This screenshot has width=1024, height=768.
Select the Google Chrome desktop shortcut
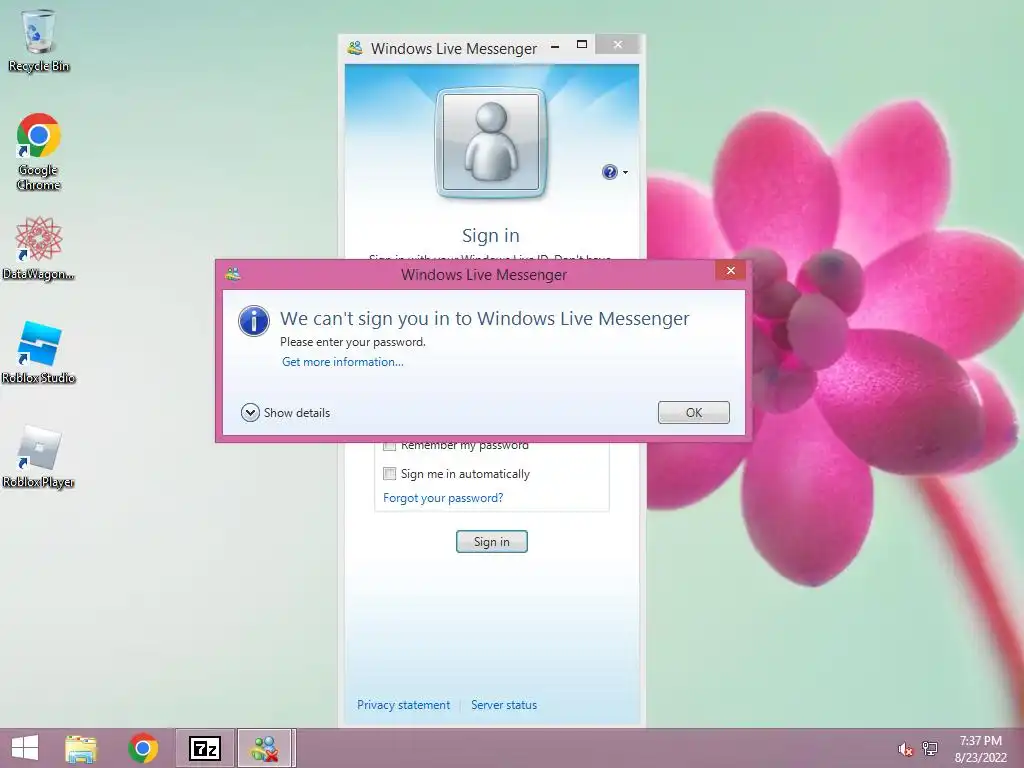39,152
